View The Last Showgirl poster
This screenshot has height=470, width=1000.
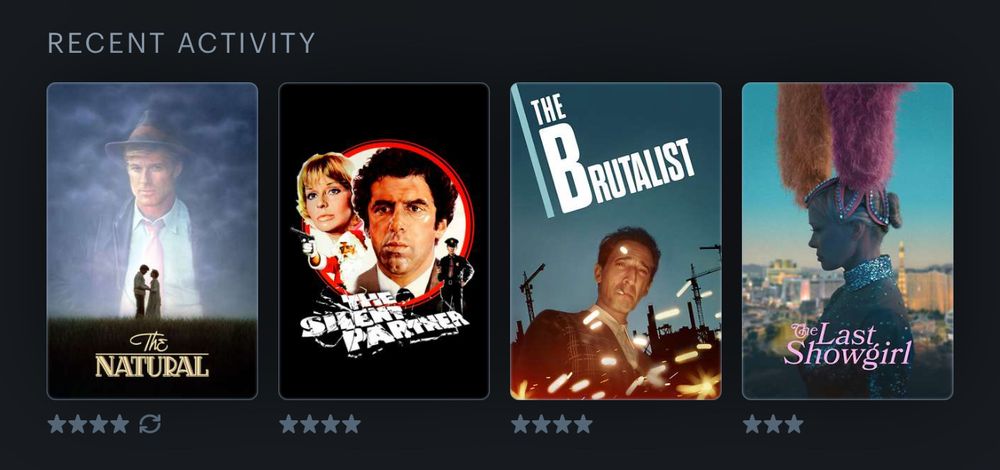click(848, 240)
